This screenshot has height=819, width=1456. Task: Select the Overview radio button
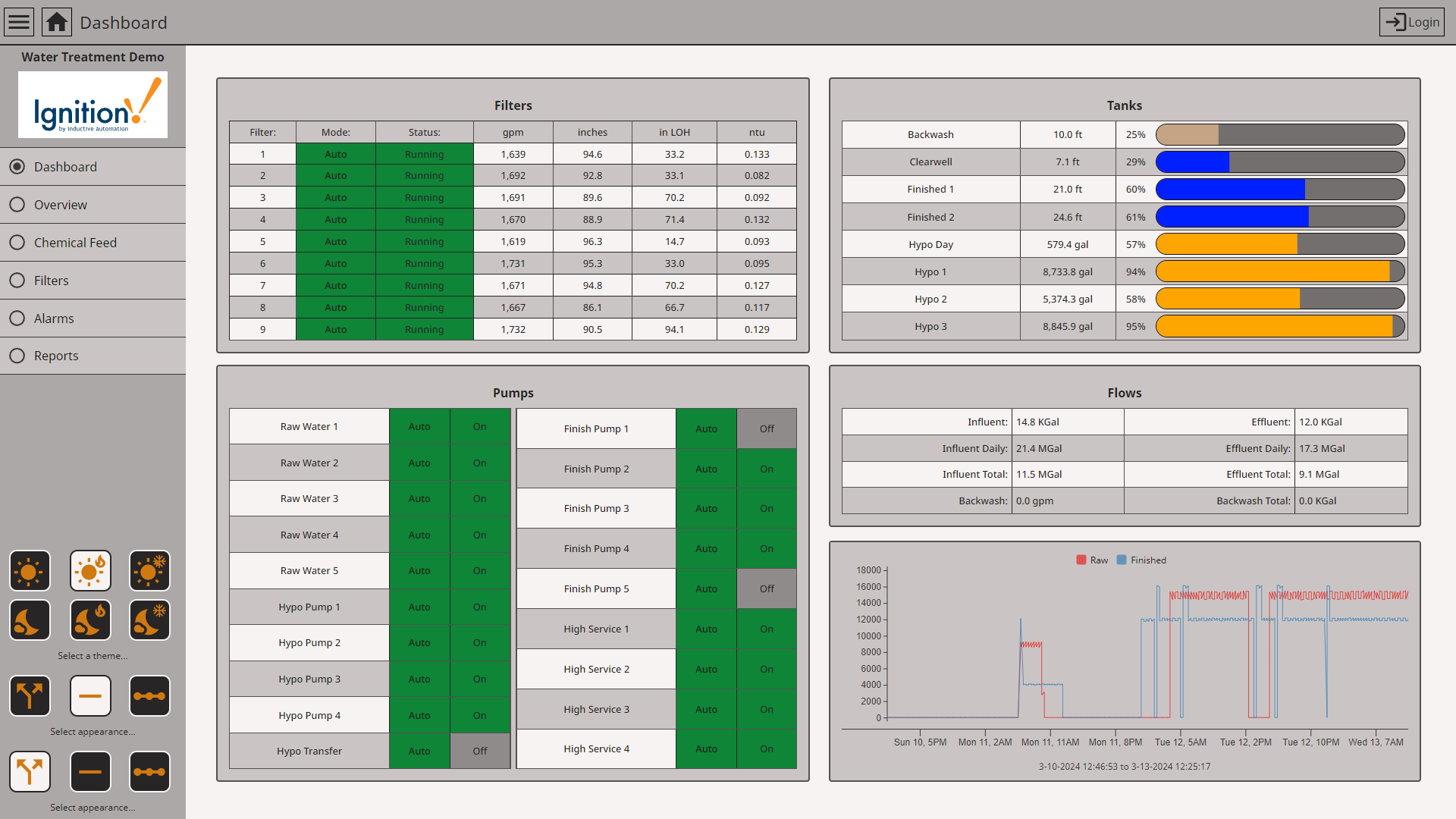[17, 204]
